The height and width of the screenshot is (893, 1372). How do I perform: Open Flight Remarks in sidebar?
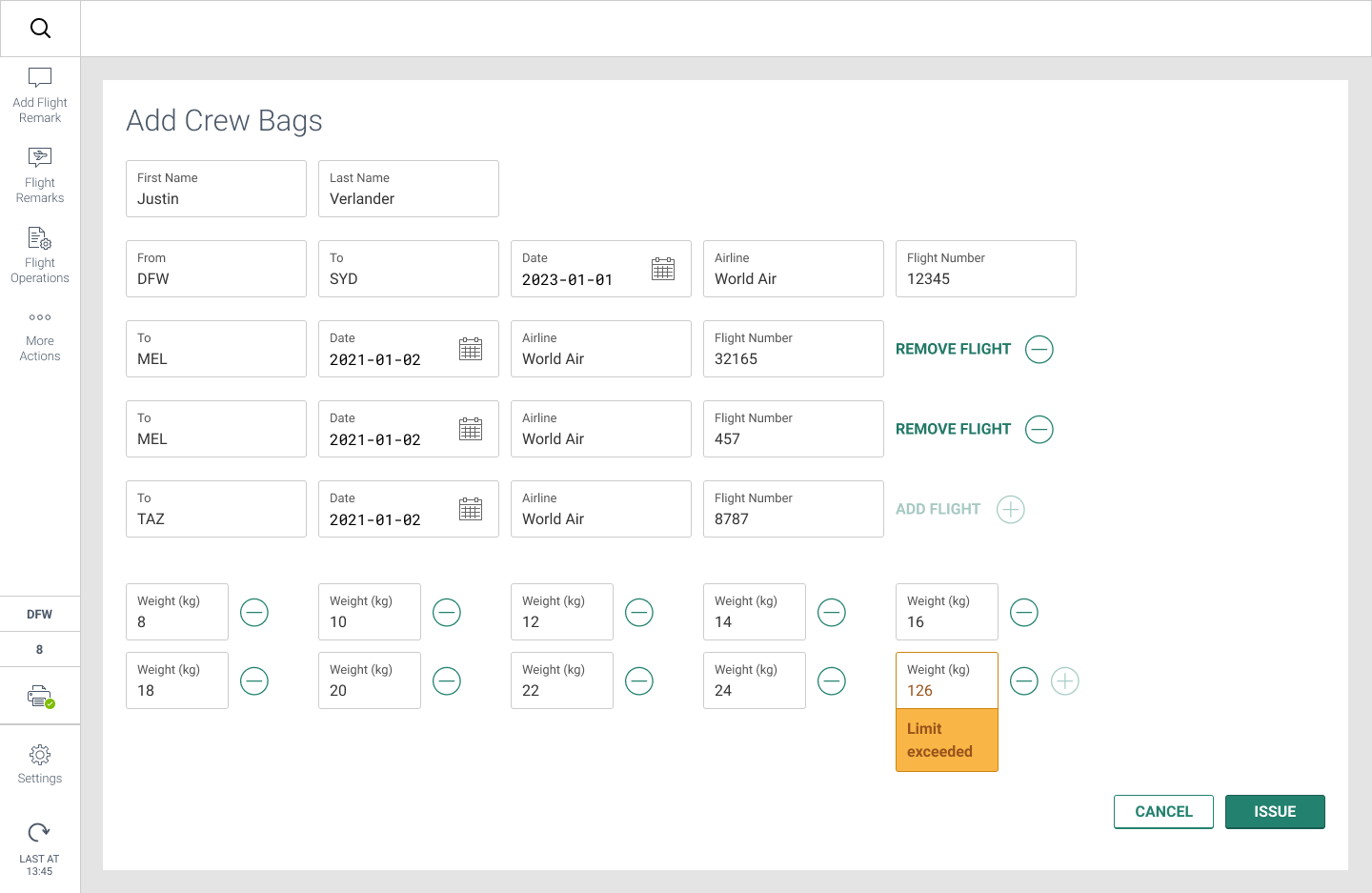(x=40, y=176)
